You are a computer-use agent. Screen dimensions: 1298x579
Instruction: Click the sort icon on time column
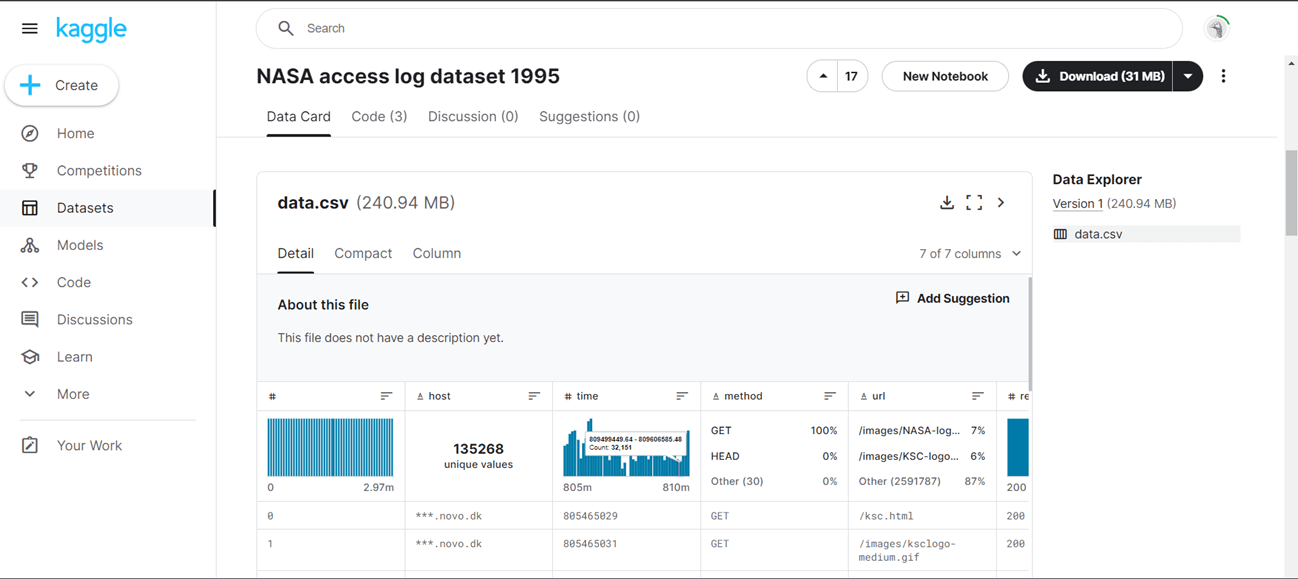[x=682, y=397]
